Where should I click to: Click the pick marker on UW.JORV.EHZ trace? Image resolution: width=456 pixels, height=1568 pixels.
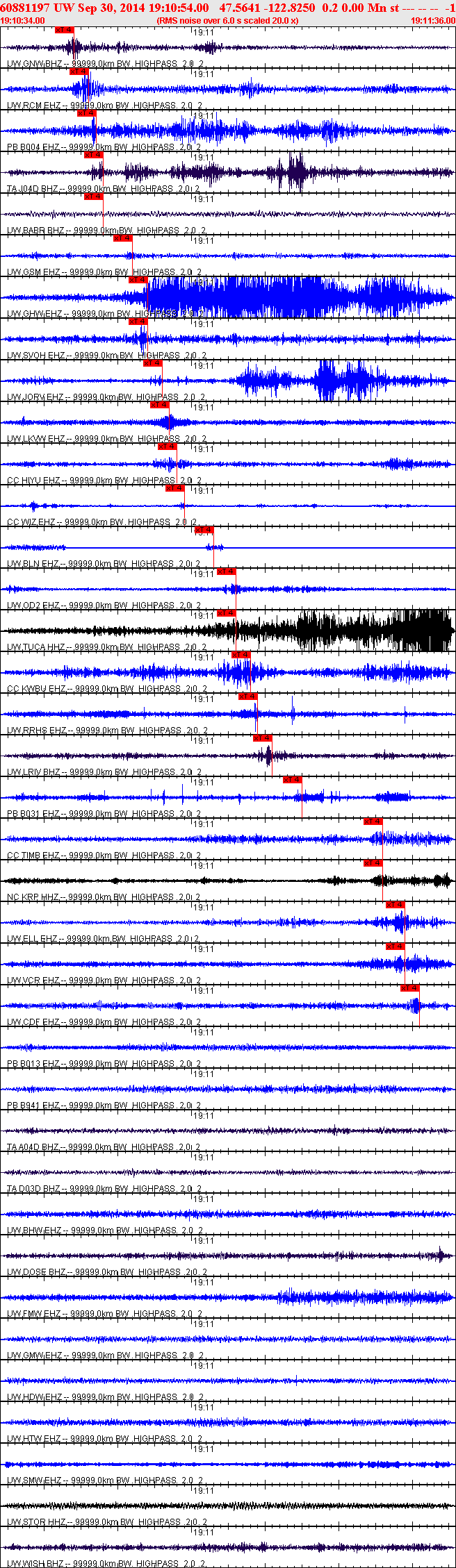pyautogui.click(x=152, y=363)
